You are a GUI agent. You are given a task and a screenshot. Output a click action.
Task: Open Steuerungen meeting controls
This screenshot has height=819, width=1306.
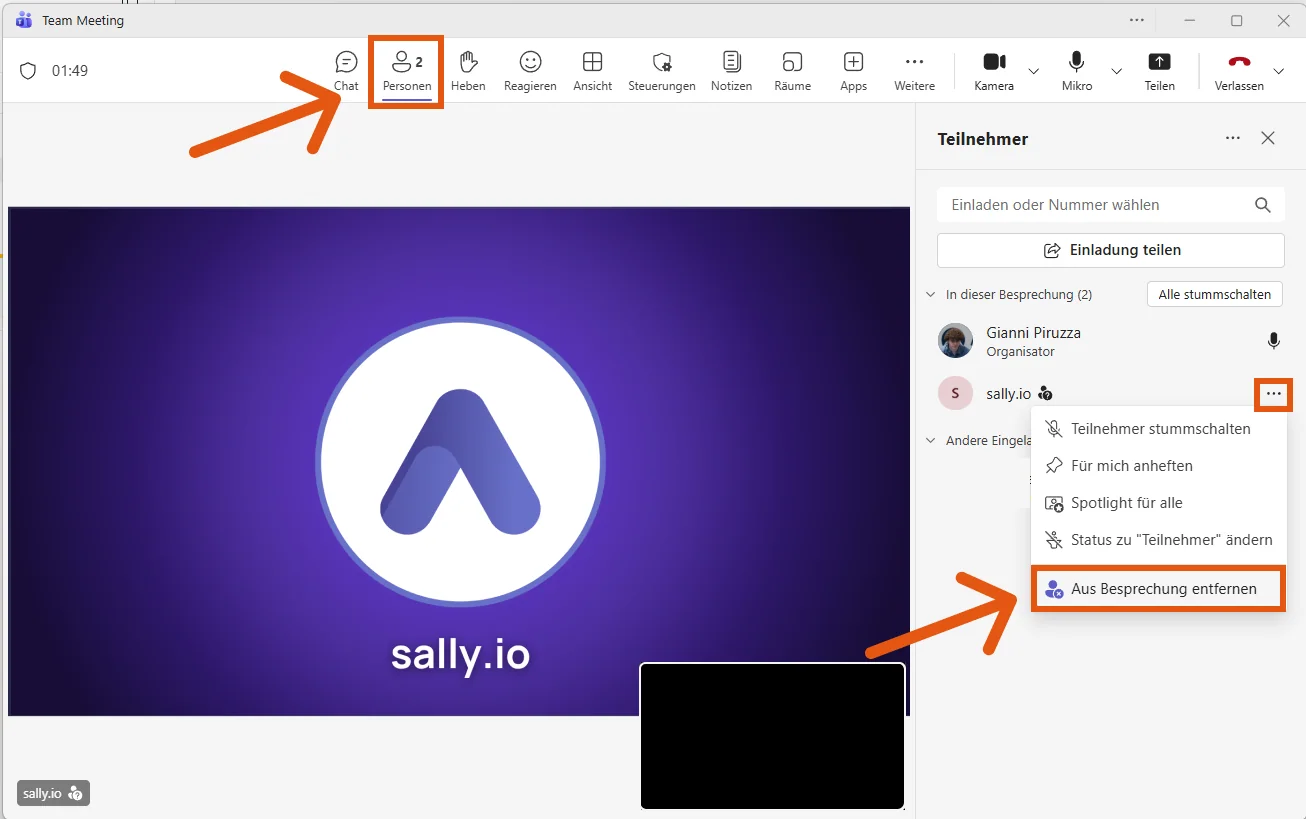pos(662,71)
